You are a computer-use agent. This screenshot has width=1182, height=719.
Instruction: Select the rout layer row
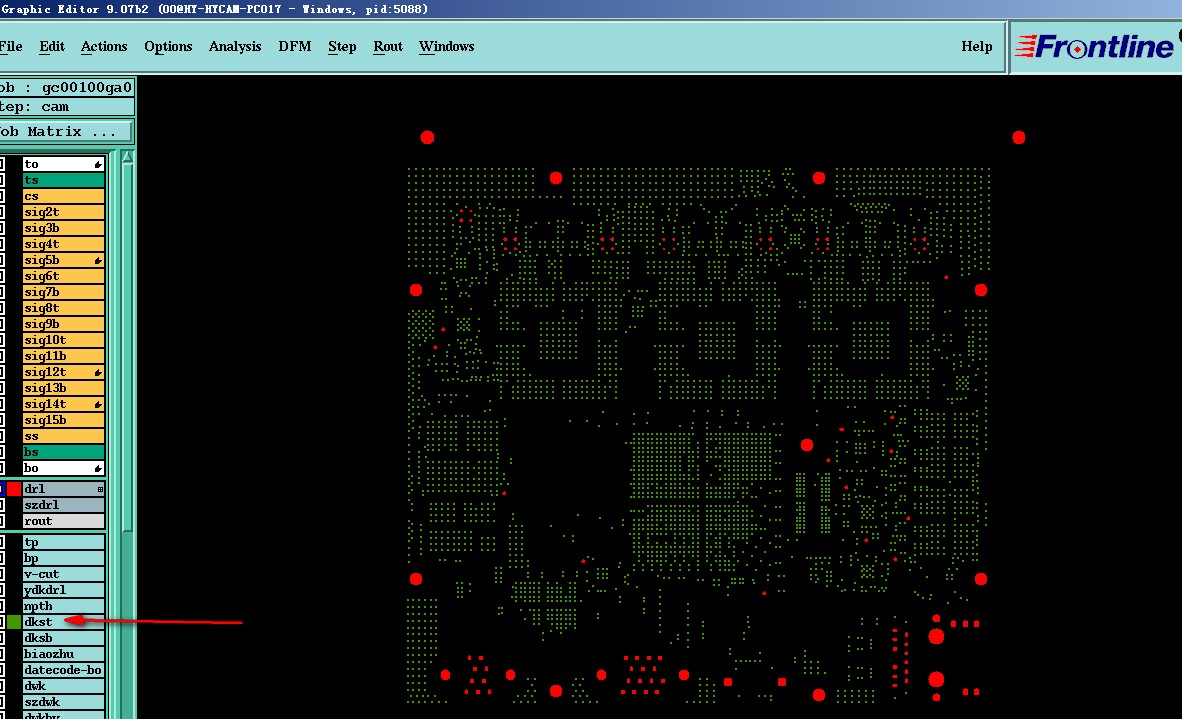[x=63, y=521]
